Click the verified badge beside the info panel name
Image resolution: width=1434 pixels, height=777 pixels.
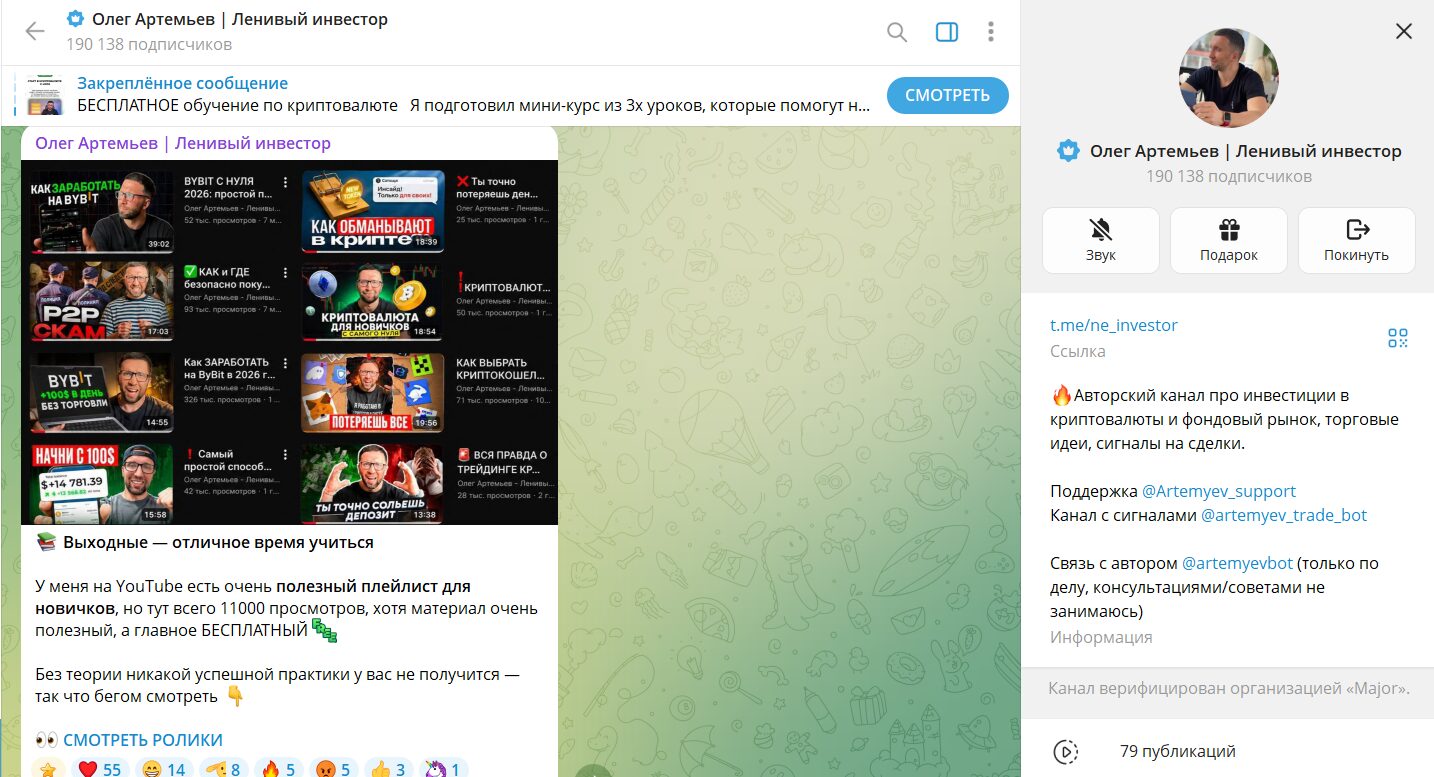point(1069,151)
